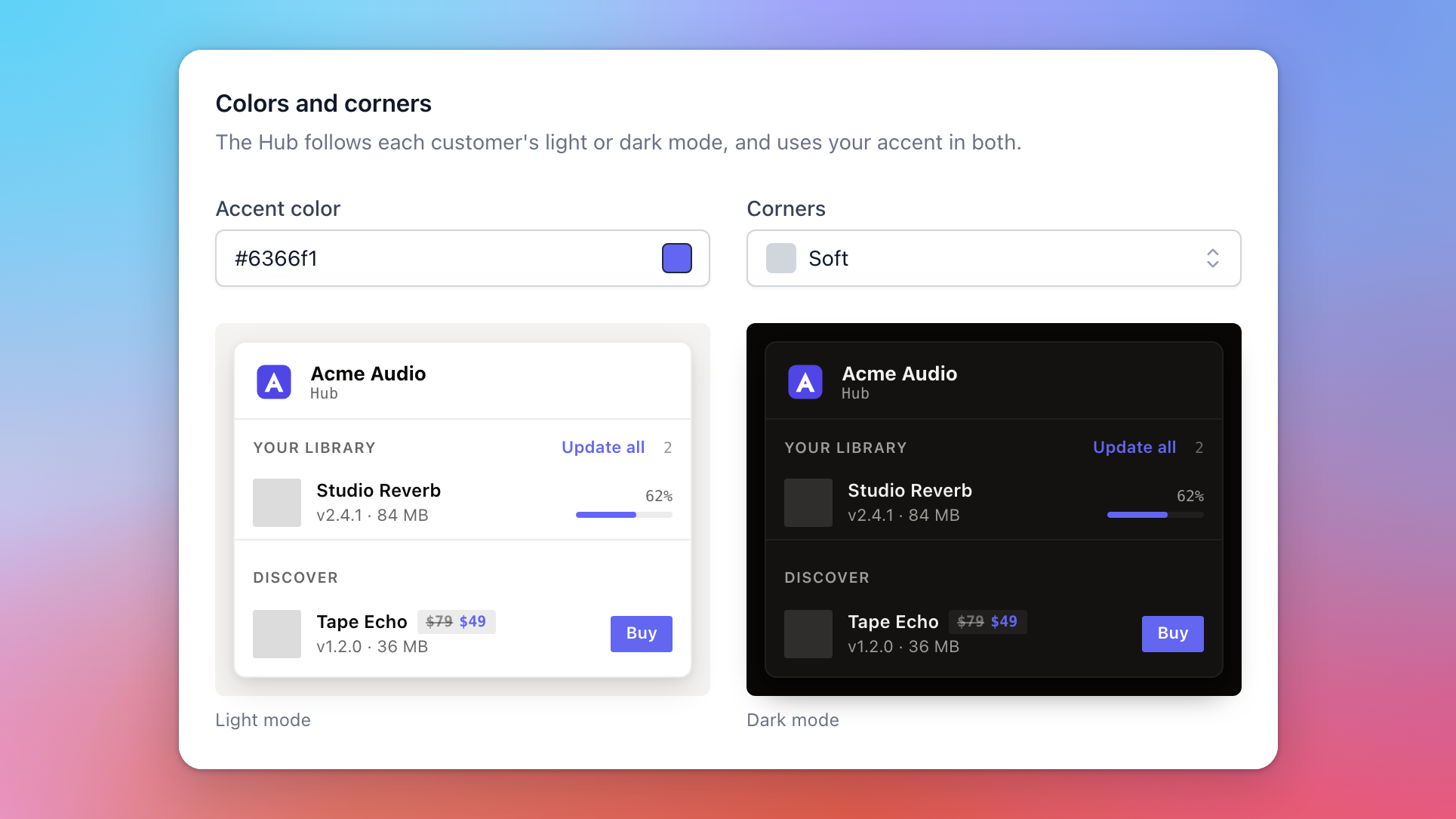Click Studio Reverb thumbnail in light preview
Viewport: 1456px width, 819px height.
(277, 503)
